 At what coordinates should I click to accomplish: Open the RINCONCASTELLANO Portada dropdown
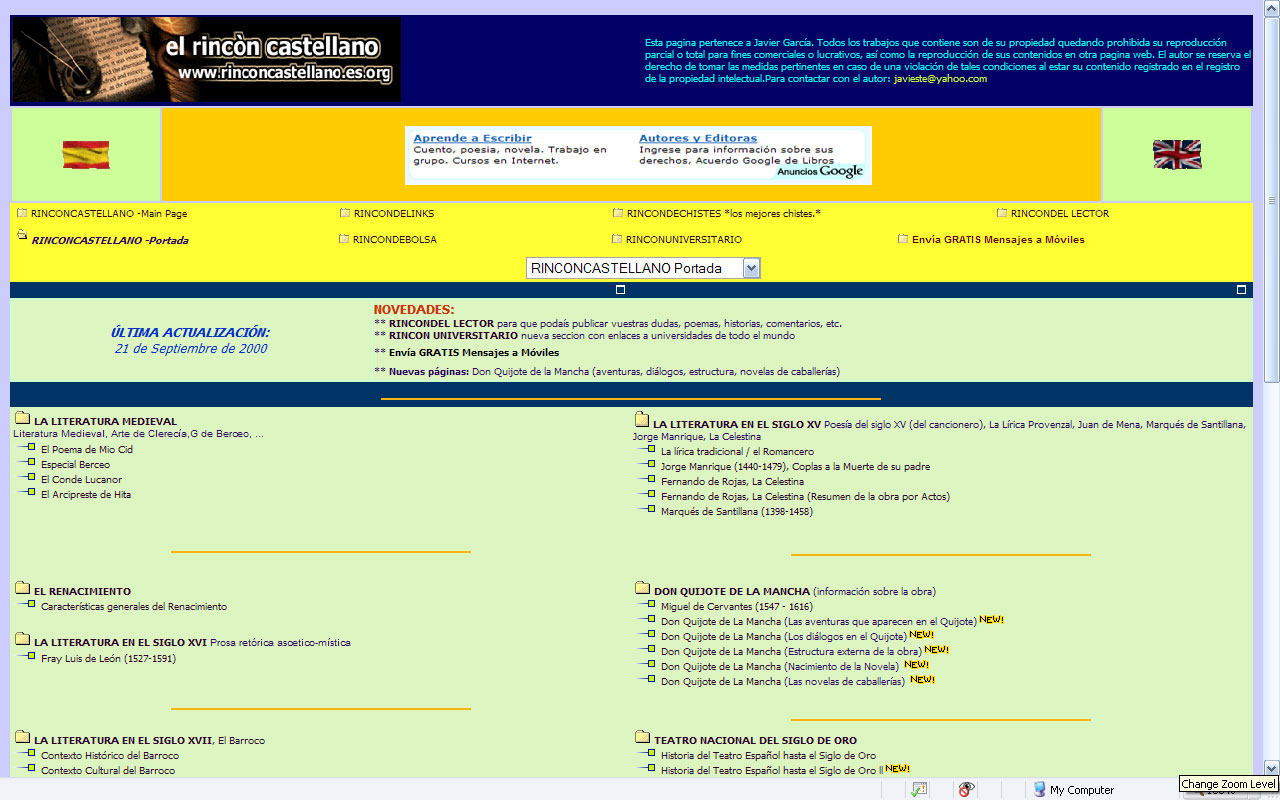point(751,268)
